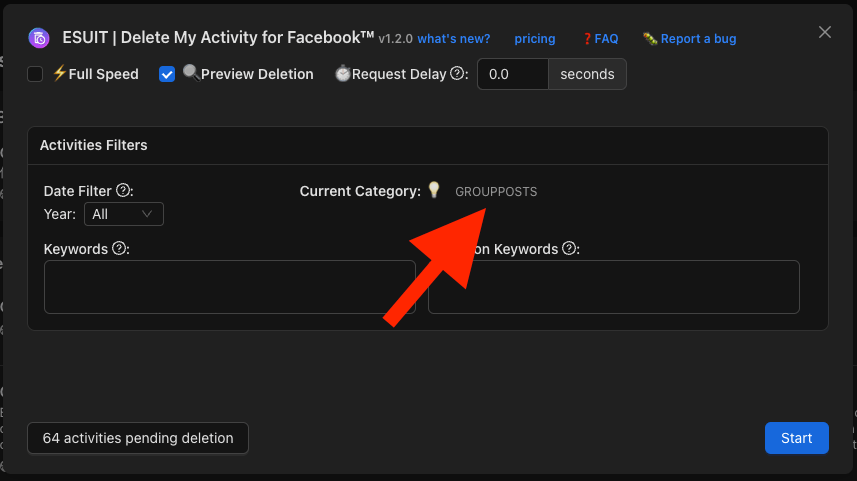Screen dimensions: 857x481
Task: Click the lightbulb icon next to Current Category
Action: (x=434, y=190)
